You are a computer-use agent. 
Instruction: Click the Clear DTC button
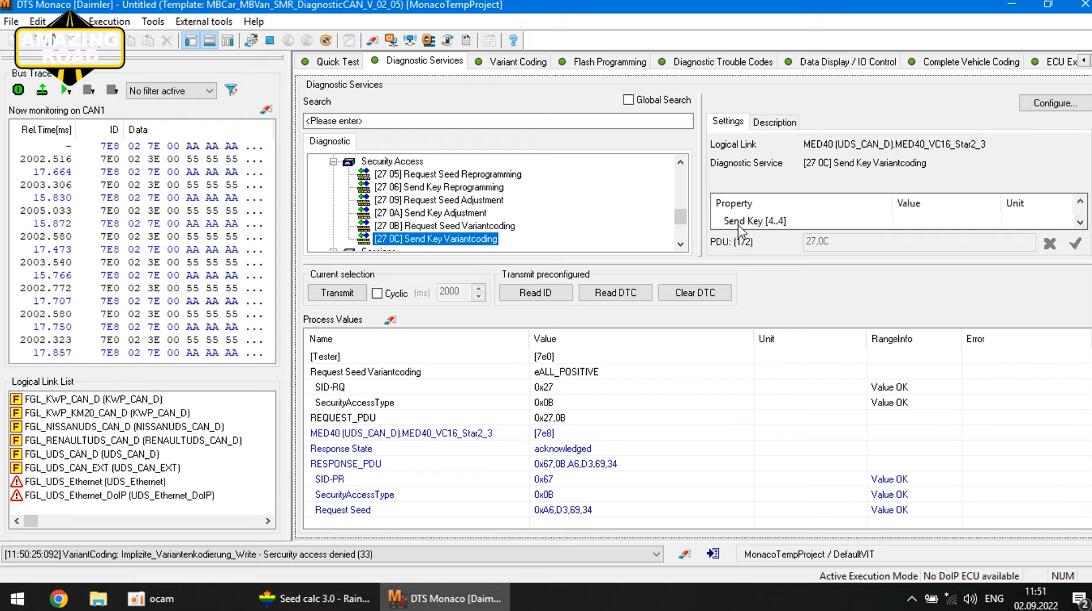tap(694, 293)
